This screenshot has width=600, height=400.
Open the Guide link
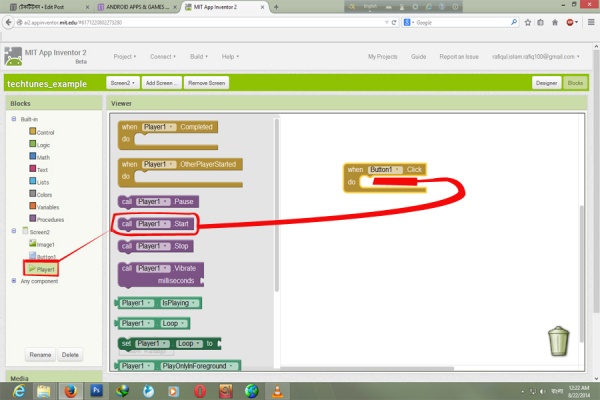pos(418,57)
